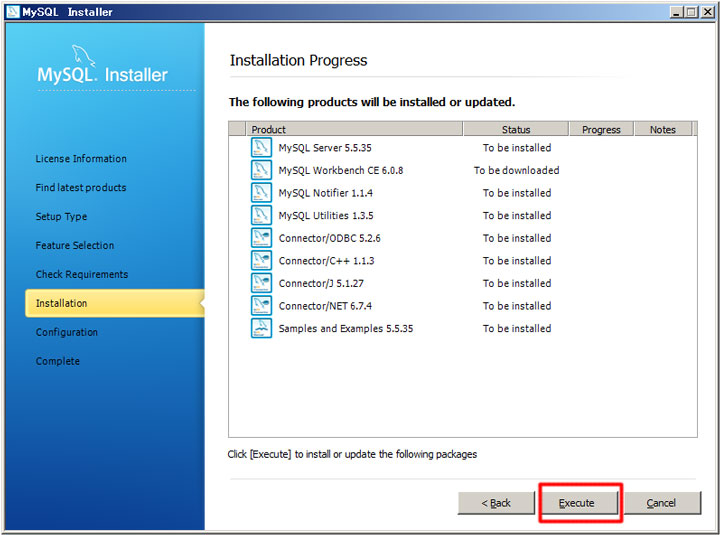Select the row 'Connector/ODBC 5.2.6'
Image resolution: width=720 pixels, height=535 pixels.
(x=462, y=238)
